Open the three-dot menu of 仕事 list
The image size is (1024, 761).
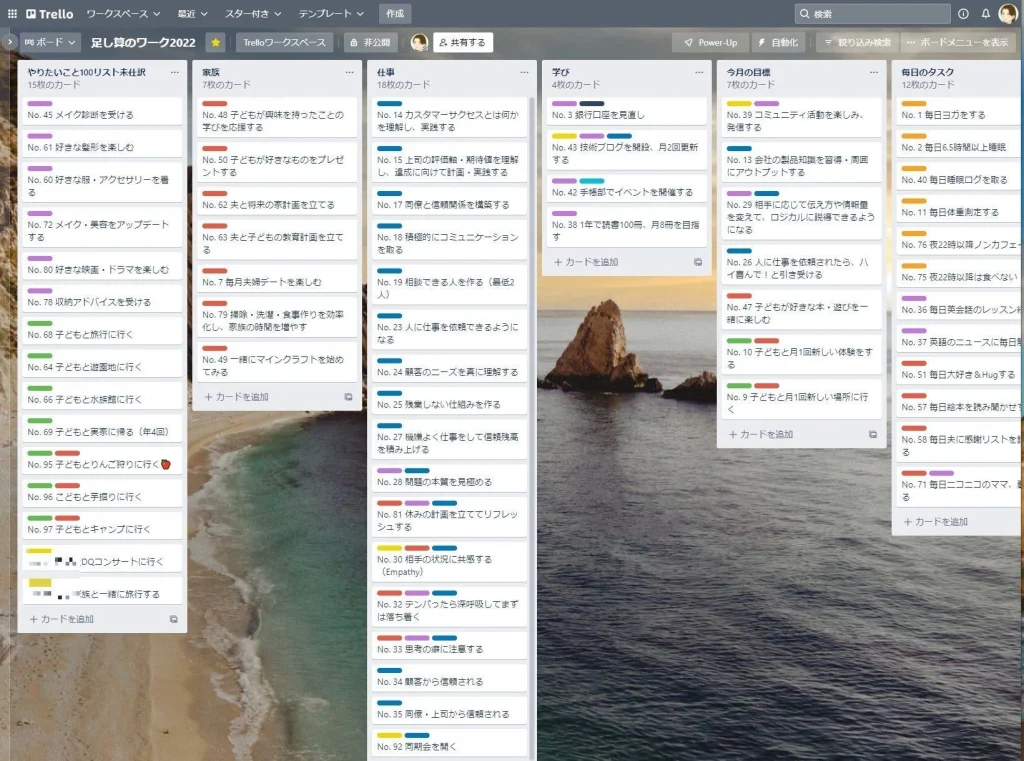(523, 72)
